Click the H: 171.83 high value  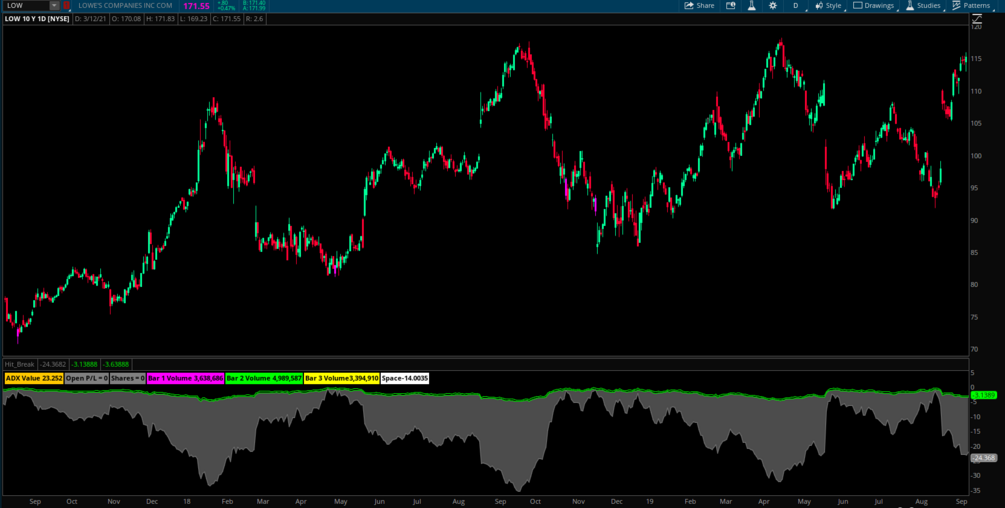click(x=162, y=19)
